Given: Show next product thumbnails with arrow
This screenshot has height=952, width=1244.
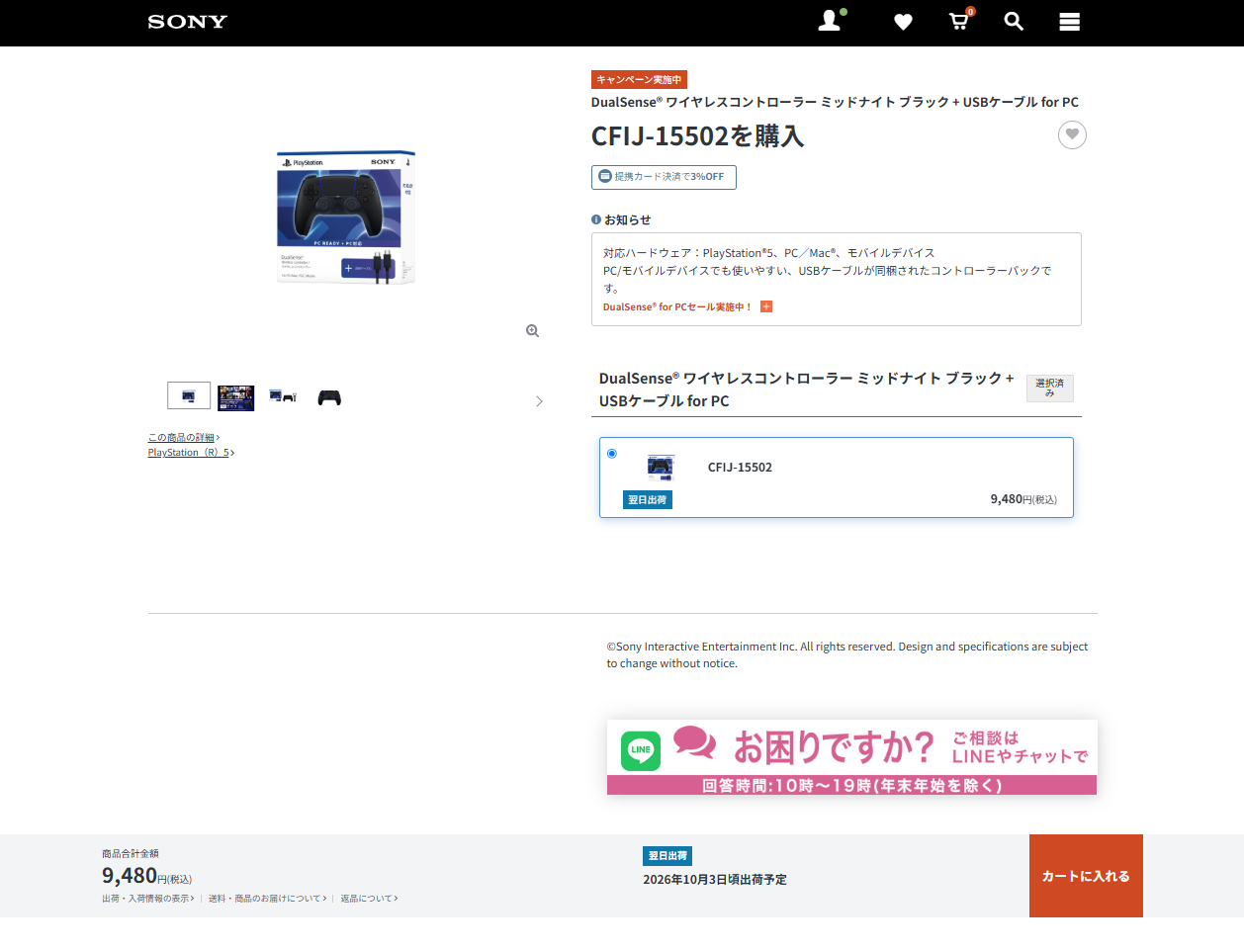Looking at the screenshot, I should pos(539,401).
